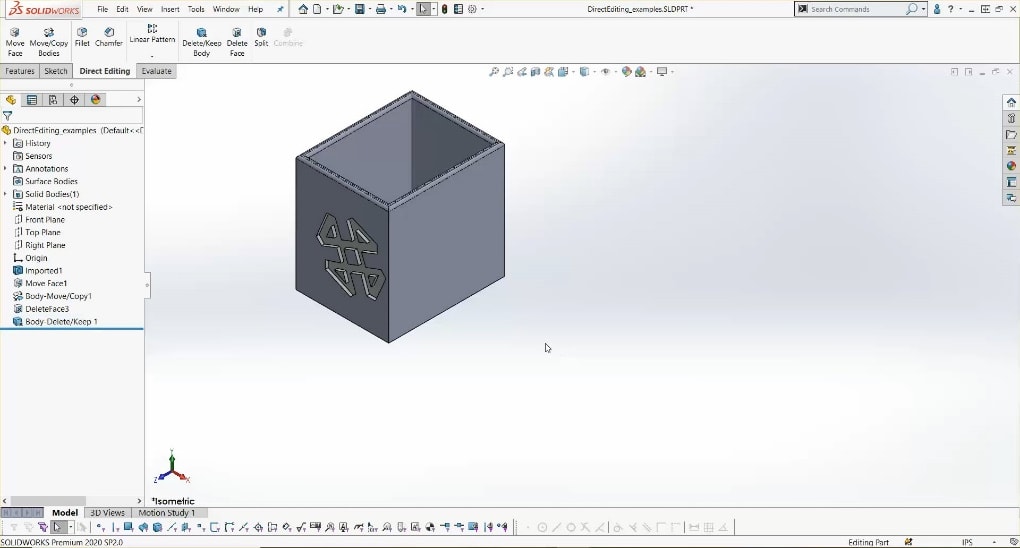Click the filter funnel in feature tree

pyautogui.click(x=8, y=115)
